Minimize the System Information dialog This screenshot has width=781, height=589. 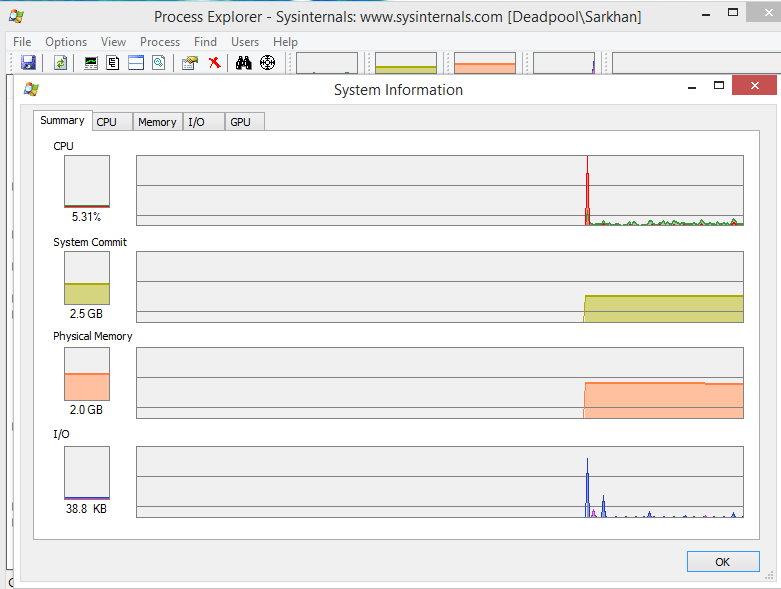[692, 86]
